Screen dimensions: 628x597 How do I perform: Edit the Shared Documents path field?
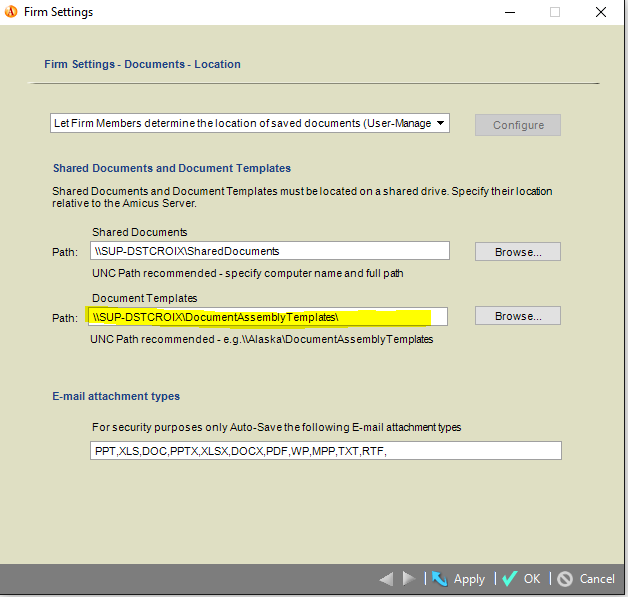pos(270,251)
